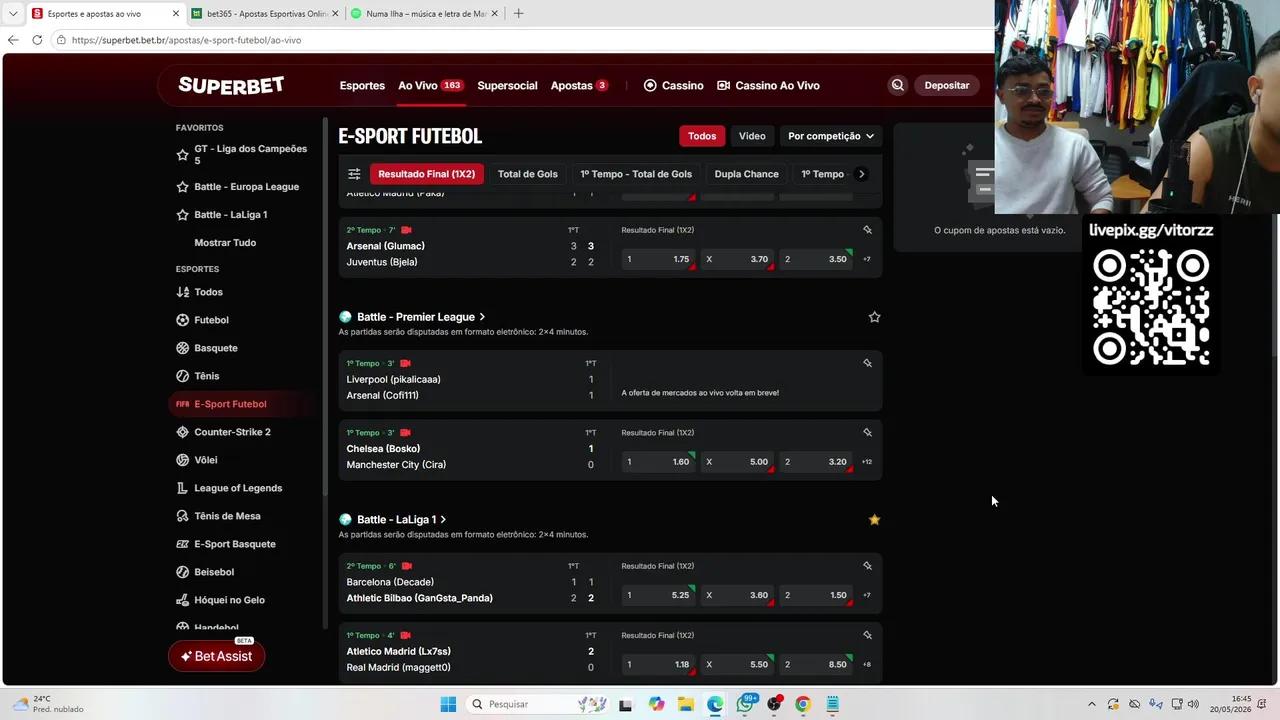This screenshot has width=1280, height=720.
Task: Open the Apostas navigation item
Action: click(x=579, y=85)
